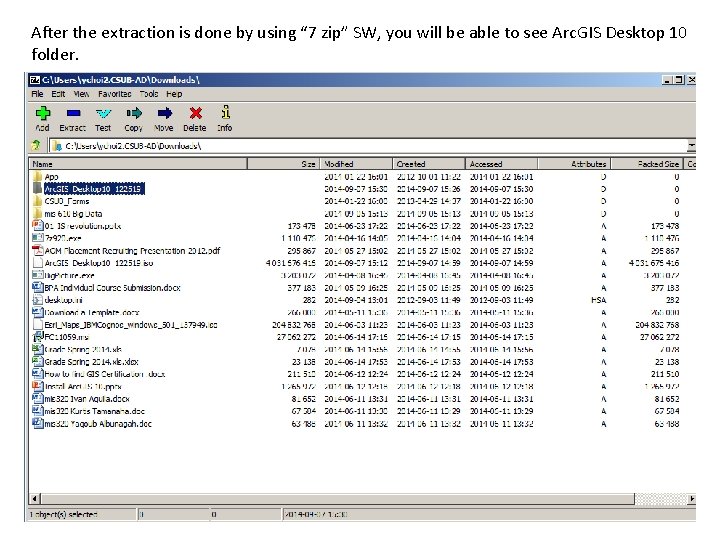Image resolution: width=720 pixels, height=540 pixels.
Task: Select the App folder icon
Action: coord(38,176)
